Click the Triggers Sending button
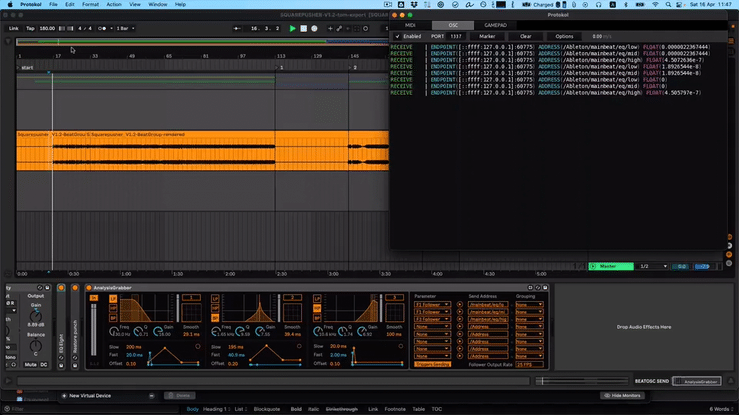The image size is (739, 415). (432, 364)
